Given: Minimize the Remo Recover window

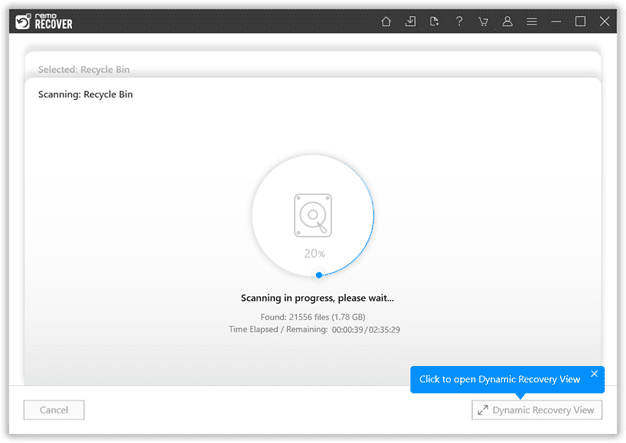Looking at the screenshot, I should pos(556,22).
